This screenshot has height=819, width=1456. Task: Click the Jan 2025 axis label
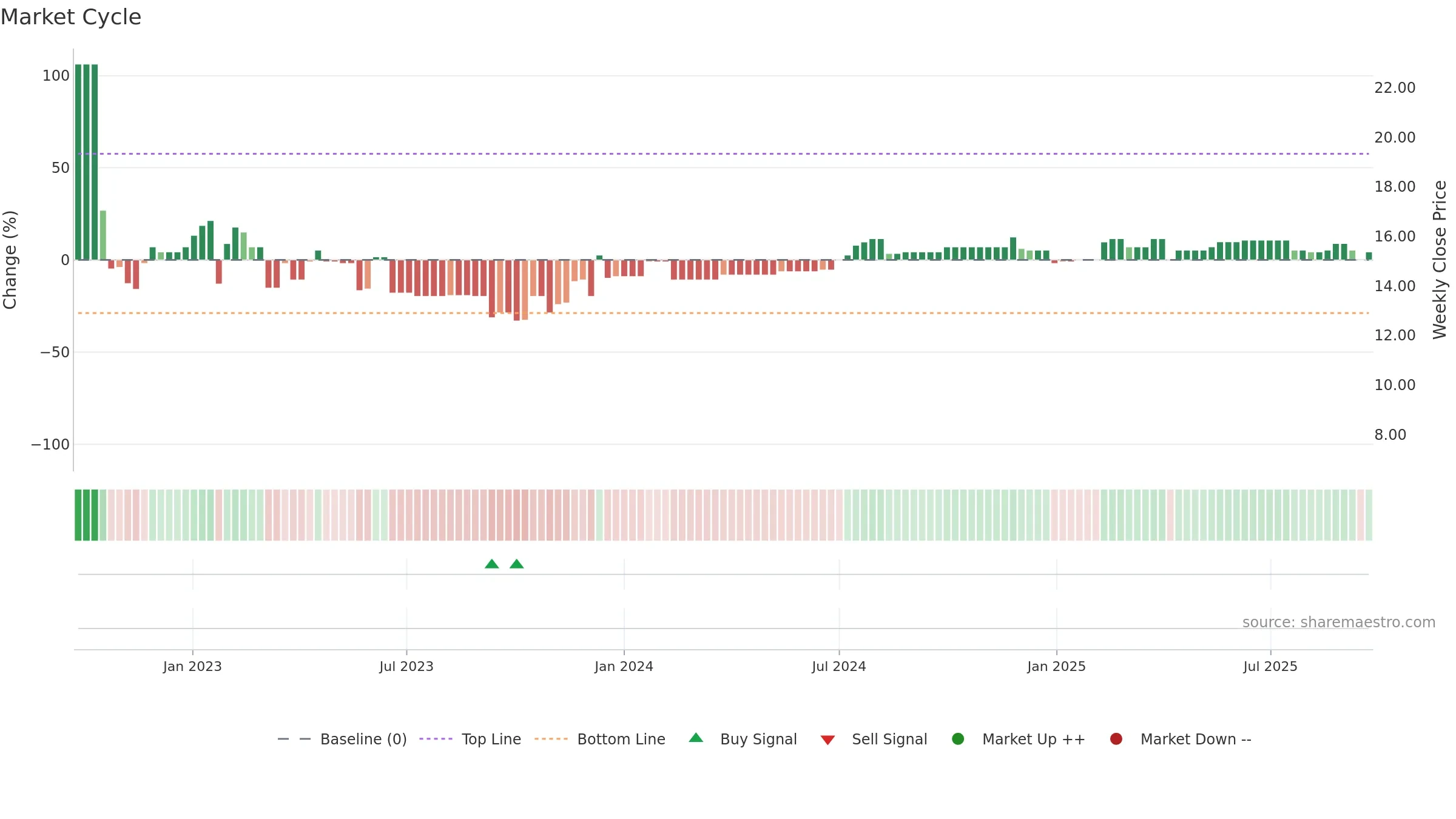[x=1057, y=667]
